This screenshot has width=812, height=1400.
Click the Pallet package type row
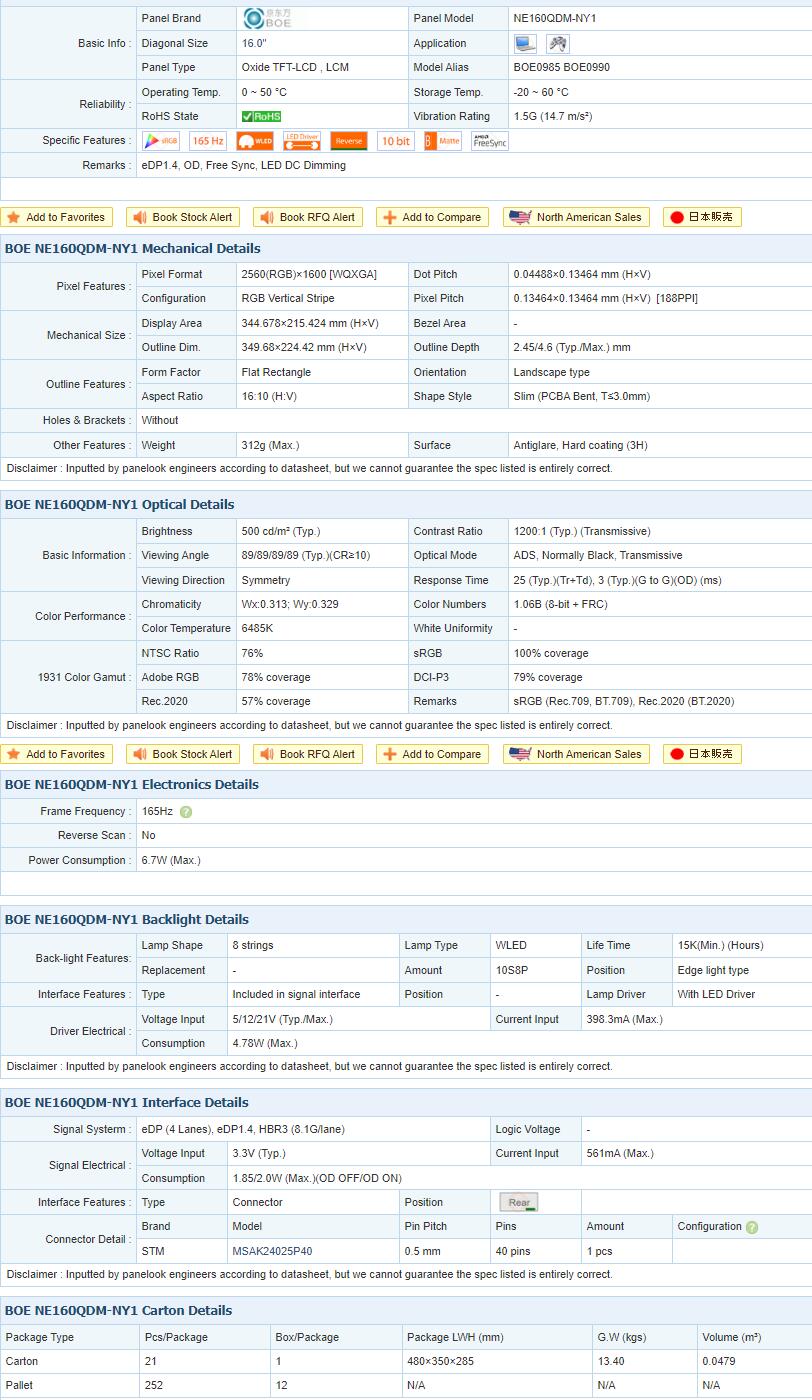[406, 1385]
